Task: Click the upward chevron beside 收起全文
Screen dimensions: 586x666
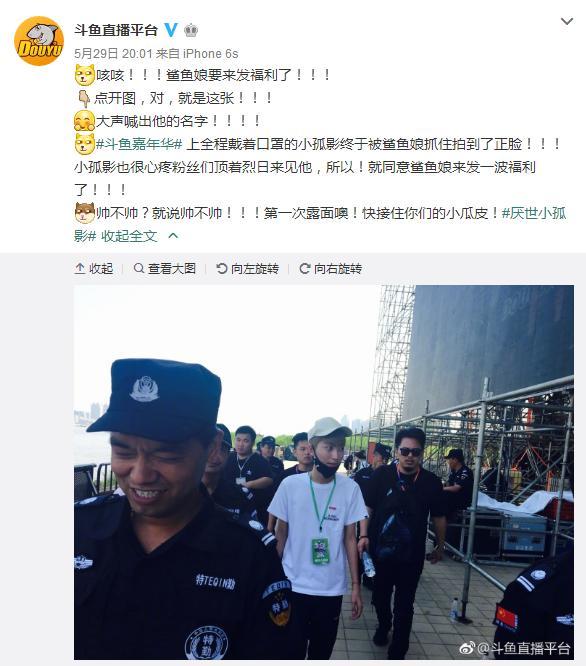Action: [173, 235]
